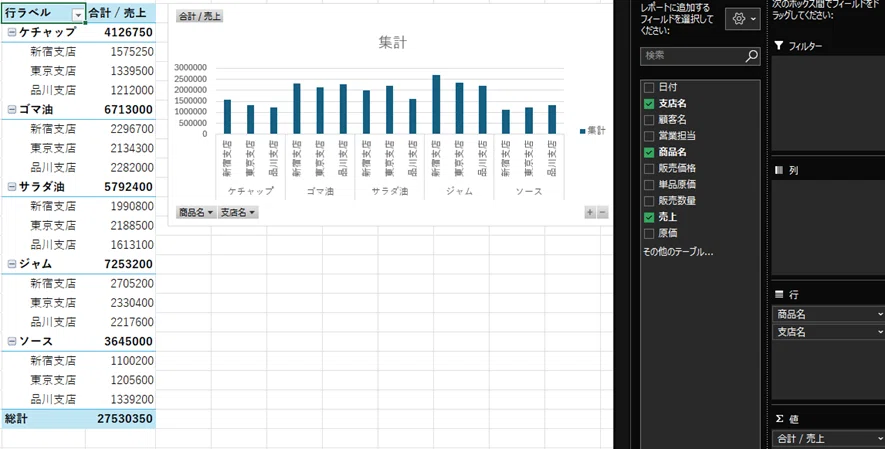Uncheck the 支店名 field checkbox
885x449 pixels.
(649, 104)
